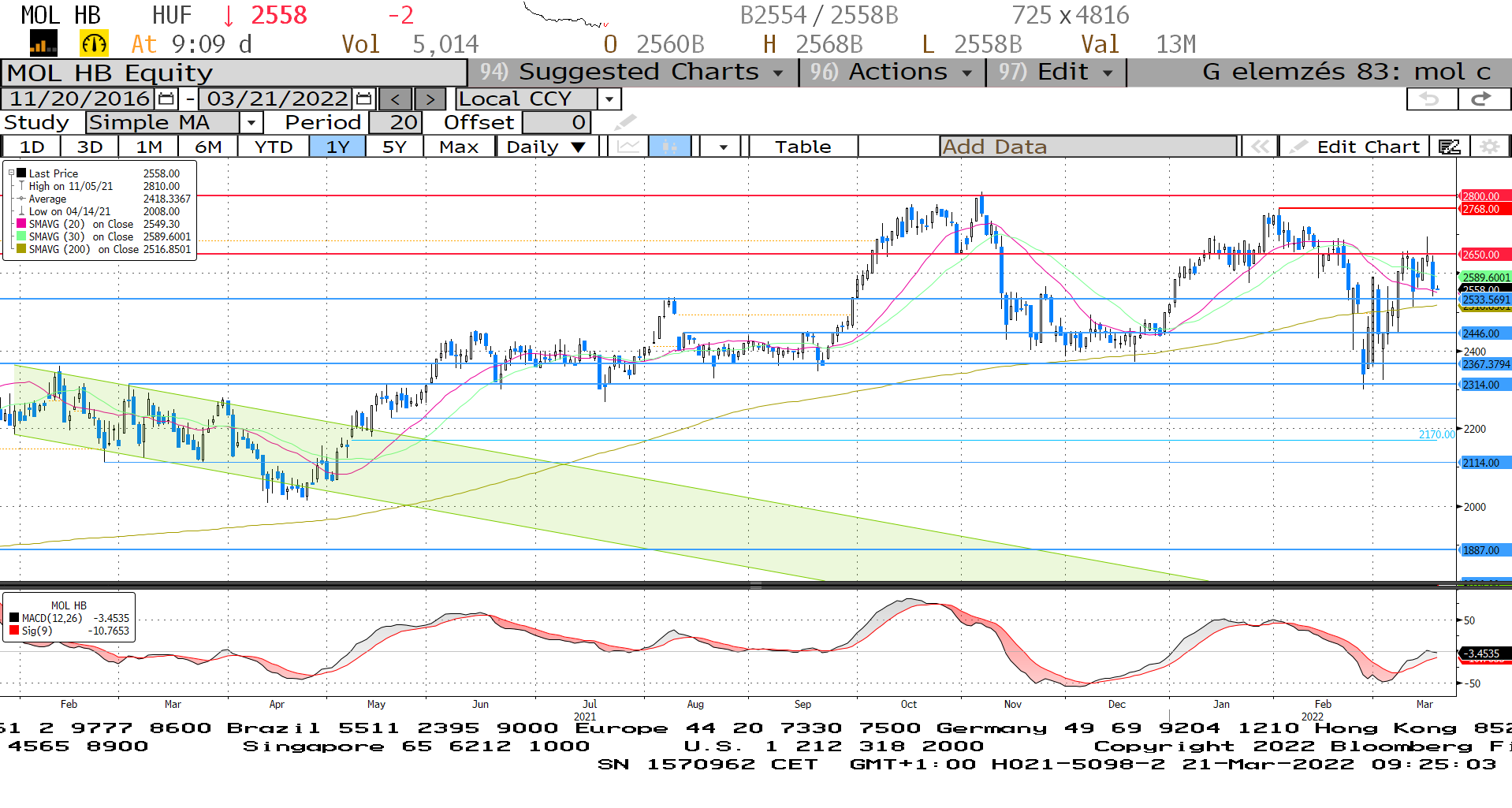This screenshot has height=808, width=1512.
Task: Click the Low on 04/14/21 marker icon
Action: (22, 211)
